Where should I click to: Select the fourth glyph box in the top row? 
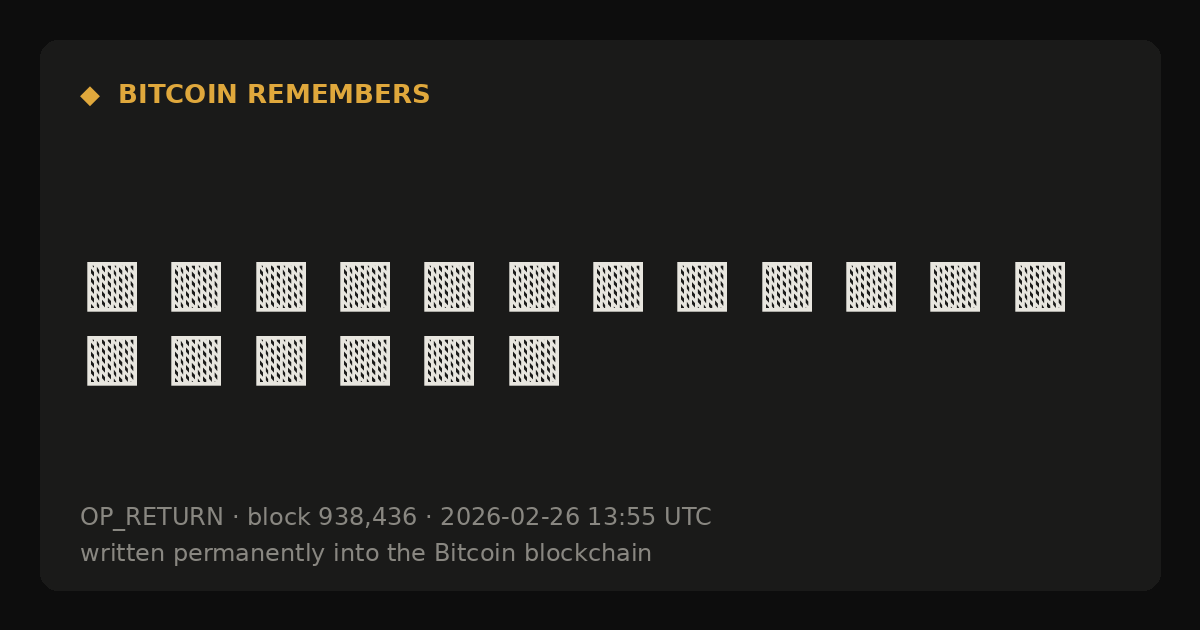tap(365, 287)
